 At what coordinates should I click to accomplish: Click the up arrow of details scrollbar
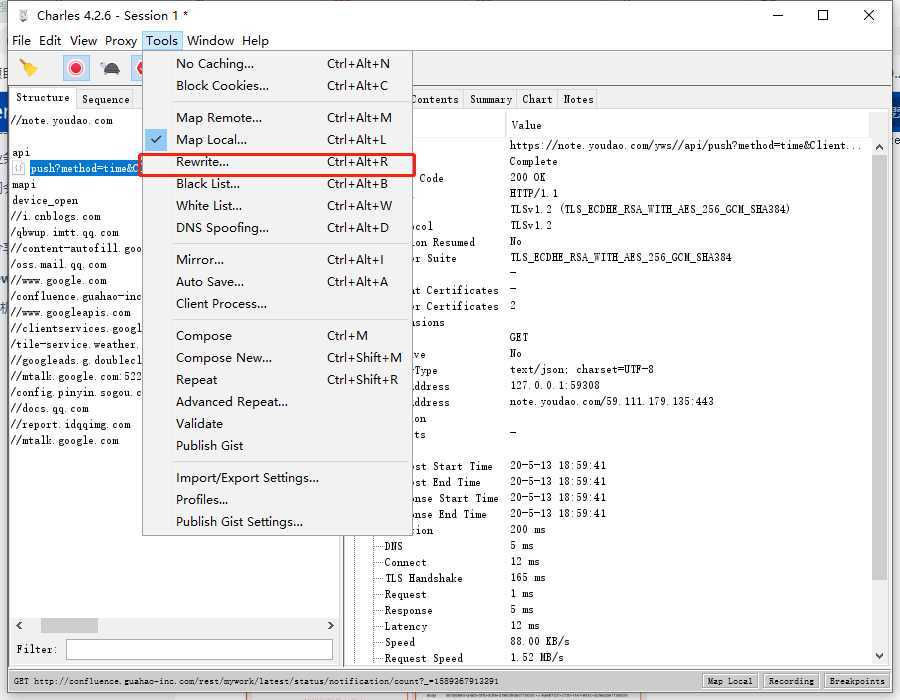point(879,147)
